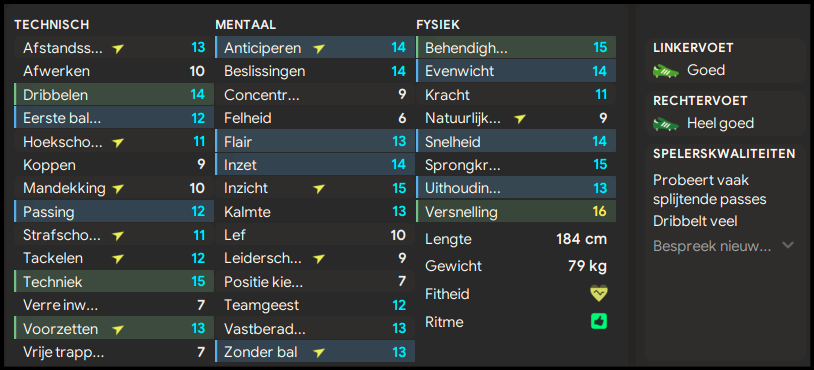Select the highlighted Dribbelen attribute row
This screenshot has width=814, height=370.
(114, 95)
